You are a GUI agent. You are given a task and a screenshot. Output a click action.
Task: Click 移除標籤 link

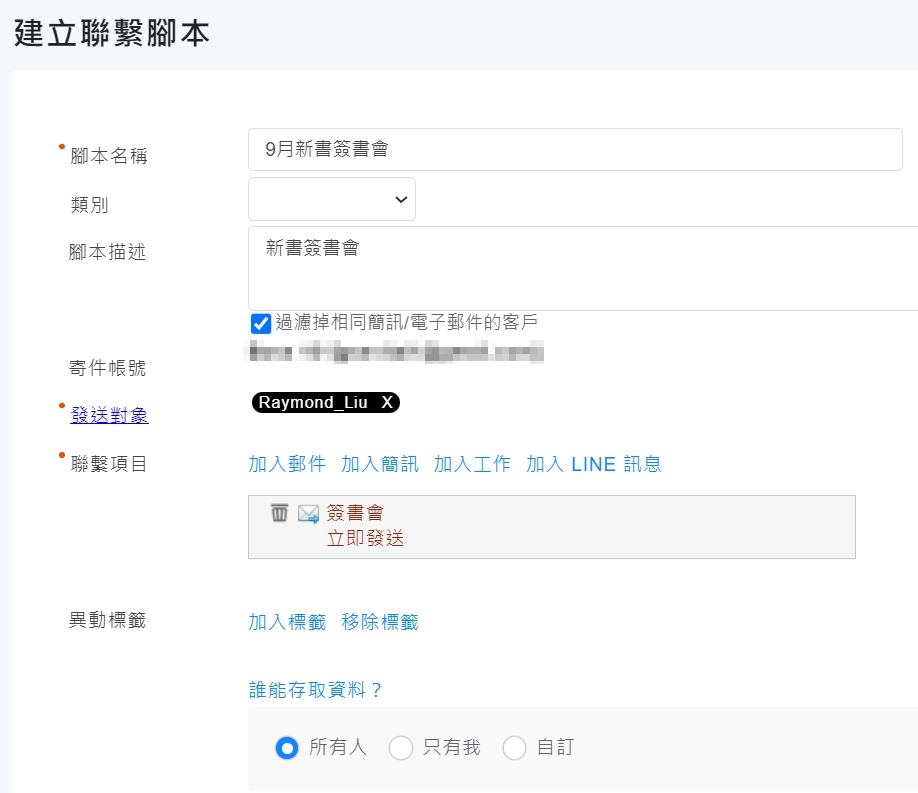[380, 622]
